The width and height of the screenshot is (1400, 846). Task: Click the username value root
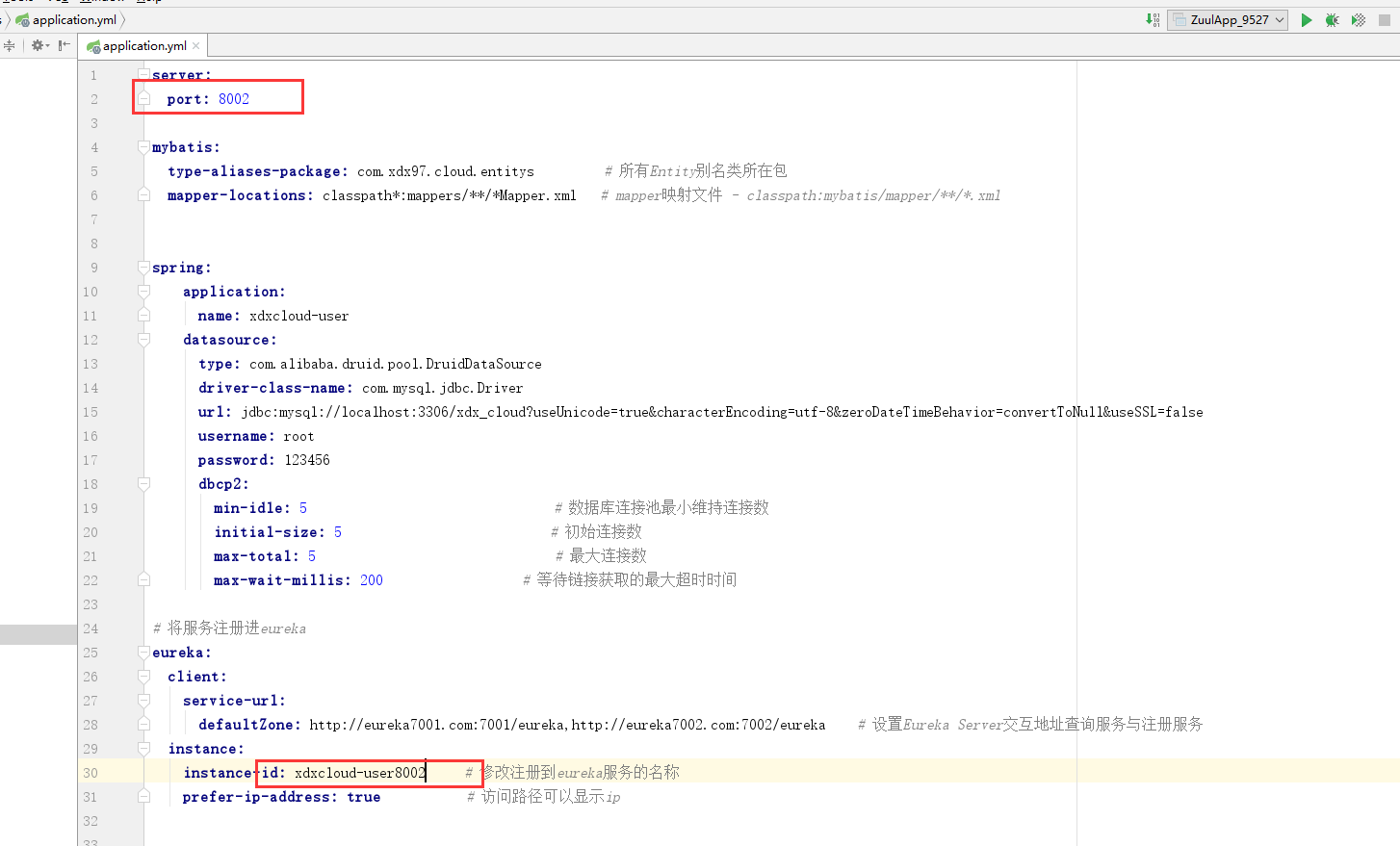point(299,436)
